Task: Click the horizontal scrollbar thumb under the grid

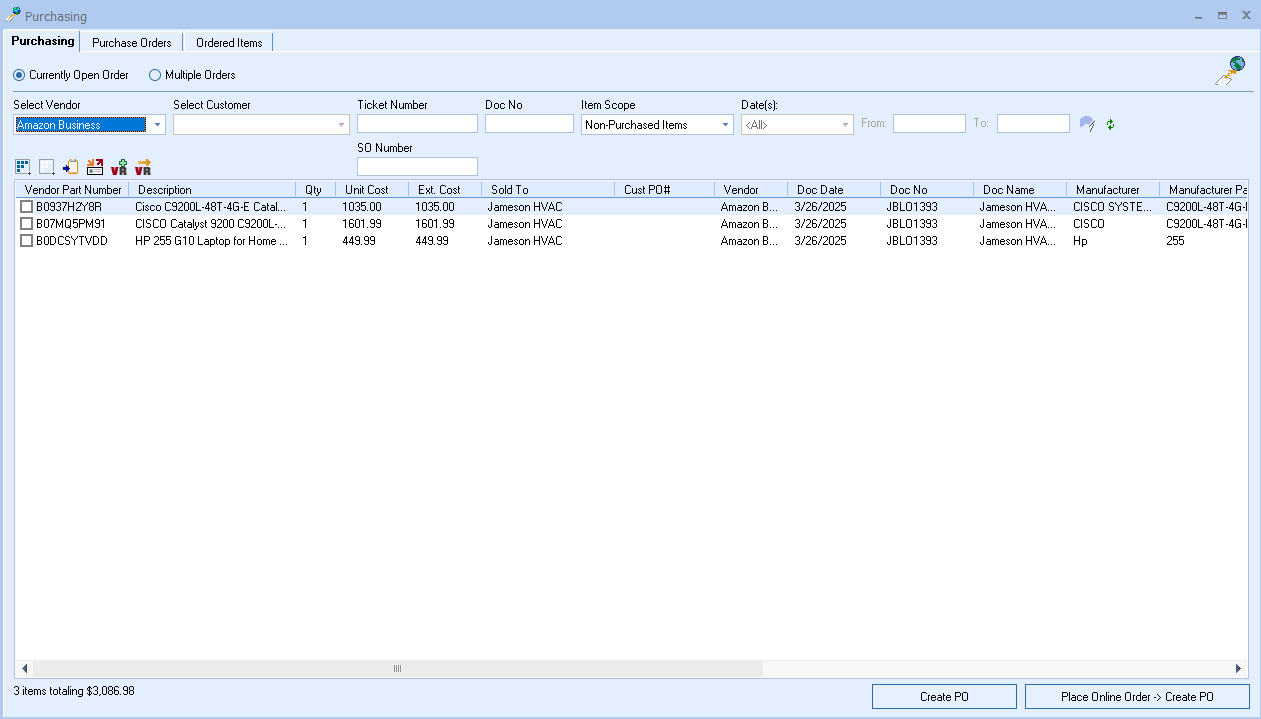Action: tap(397, 668)
